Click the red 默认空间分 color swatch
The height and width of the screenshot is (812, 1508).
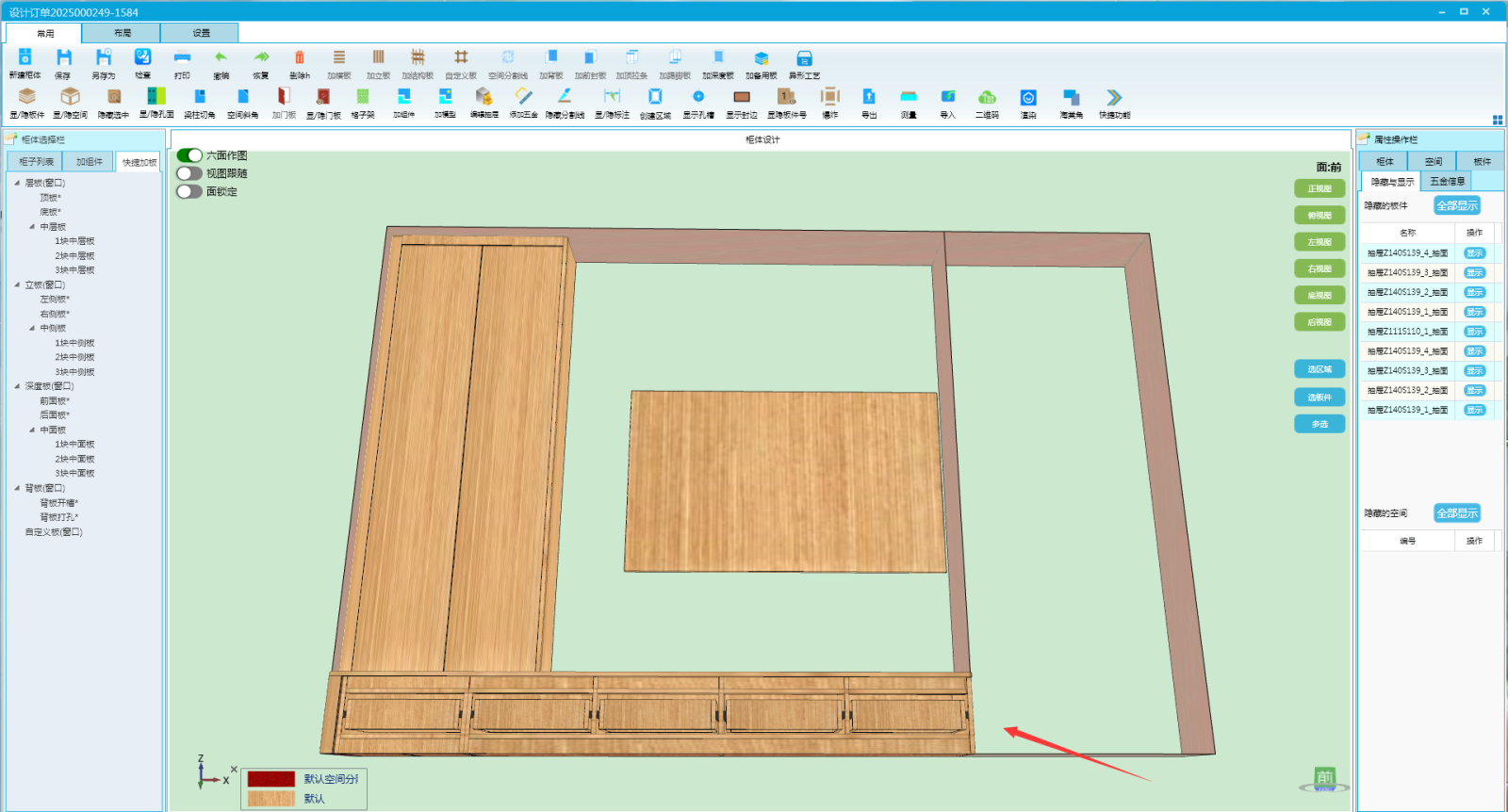point(271,779)
